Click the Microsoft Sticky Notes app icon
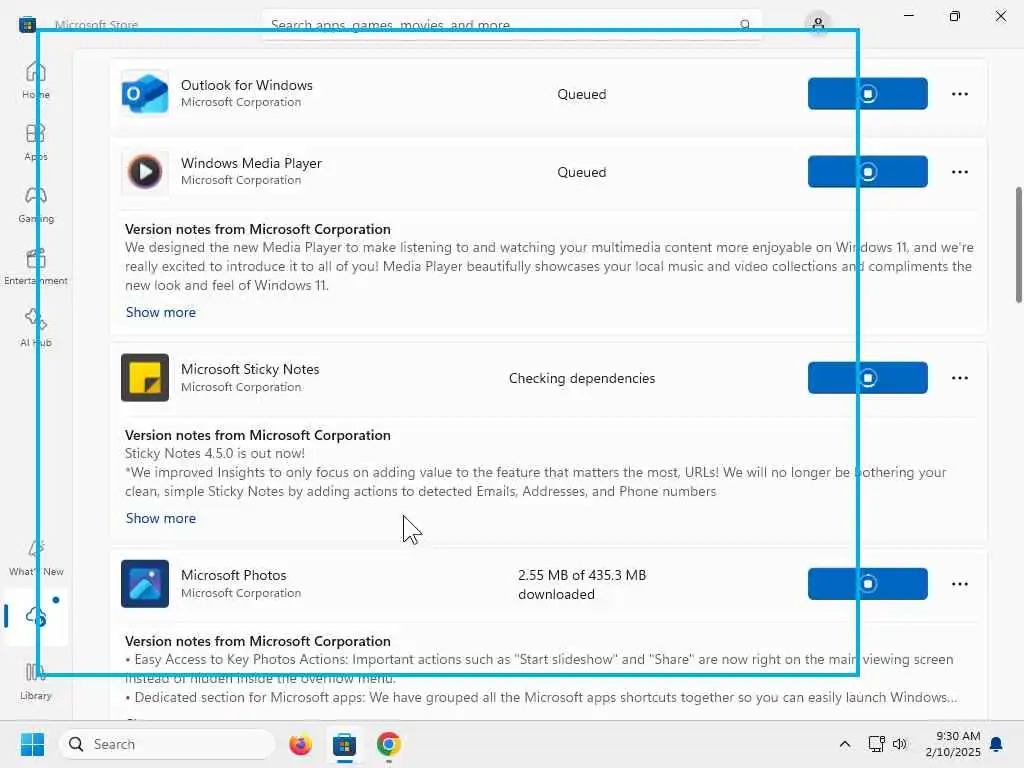This screenshot has height=768, width=1024. 145,377
